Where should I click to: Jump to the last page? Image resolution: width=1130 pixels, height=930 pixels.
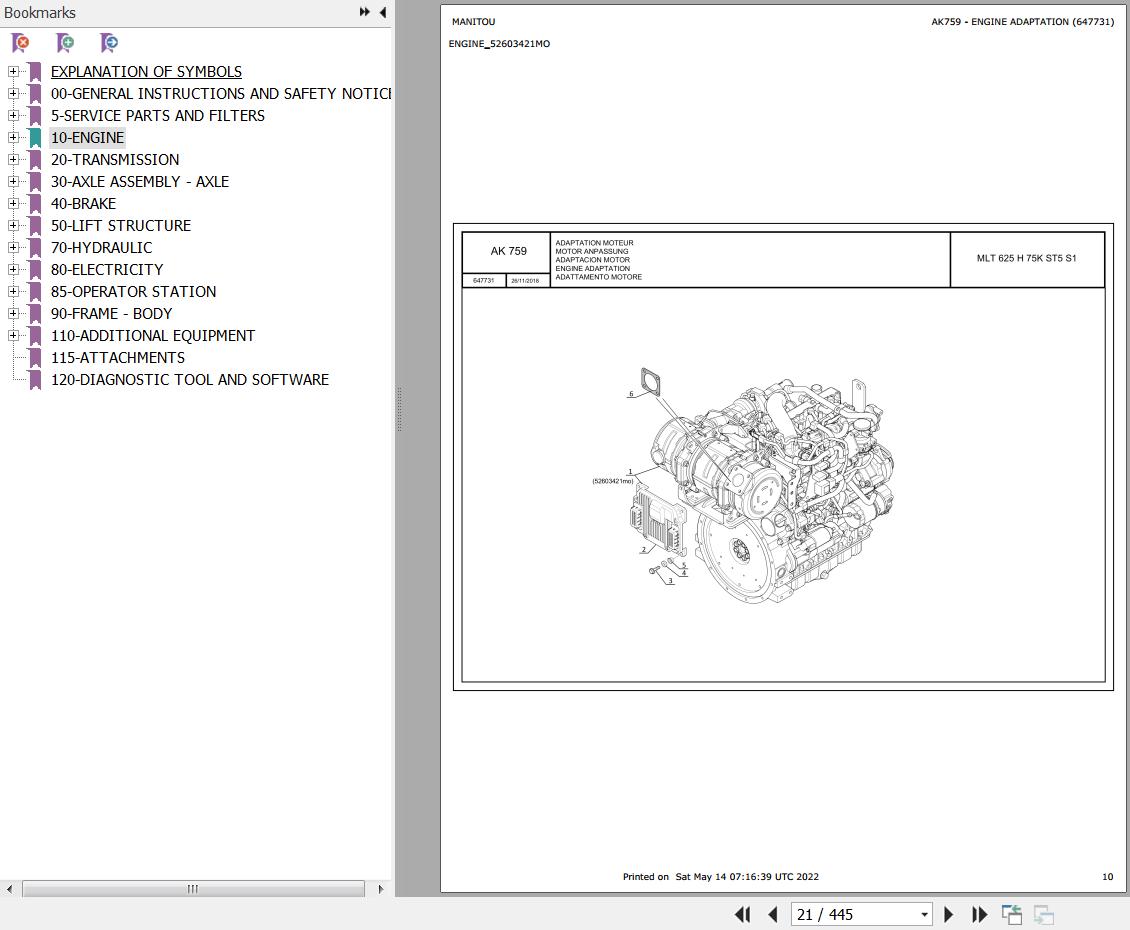(x=979, y=915)
